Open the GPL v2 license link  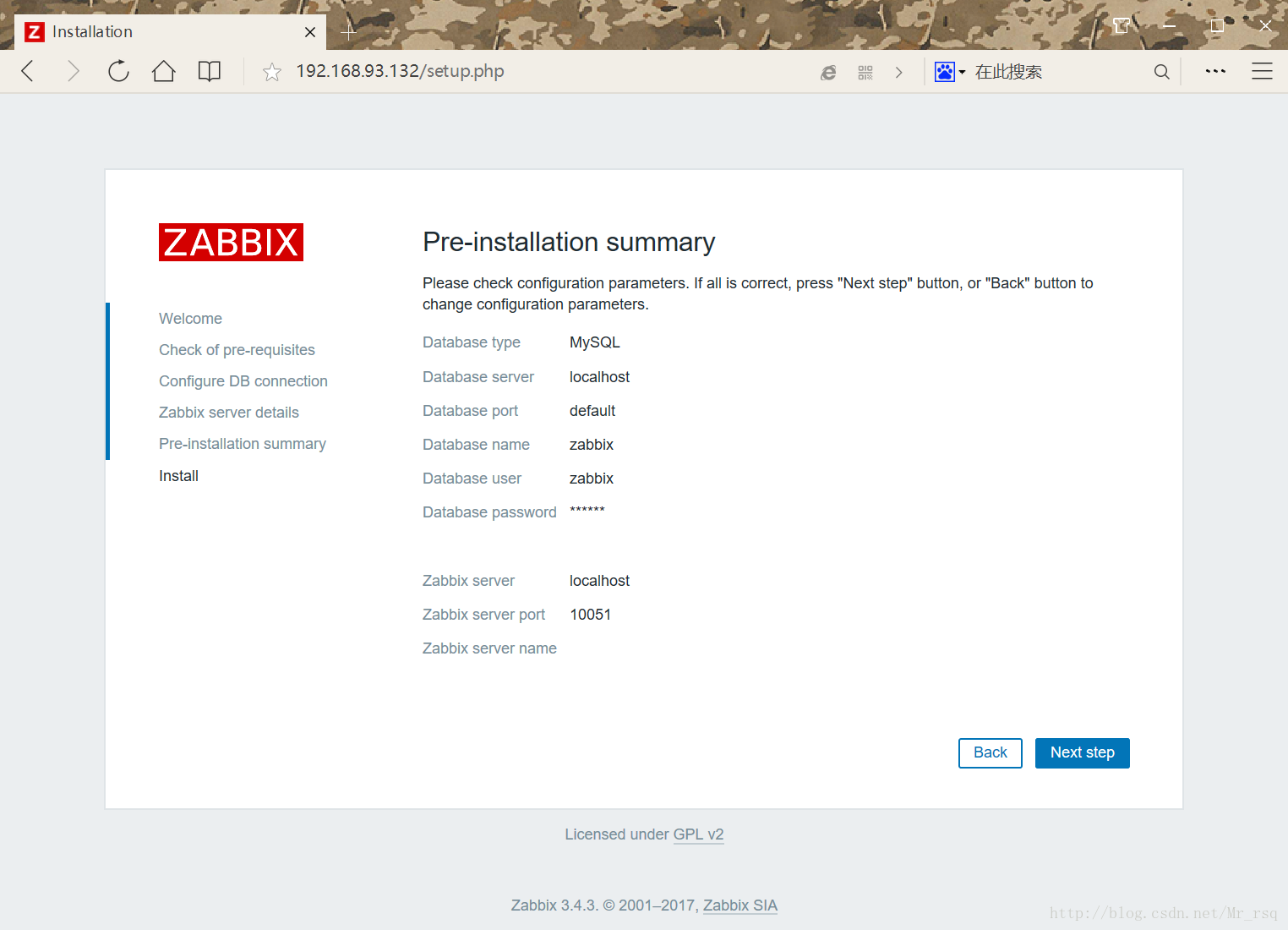point(698,834)
